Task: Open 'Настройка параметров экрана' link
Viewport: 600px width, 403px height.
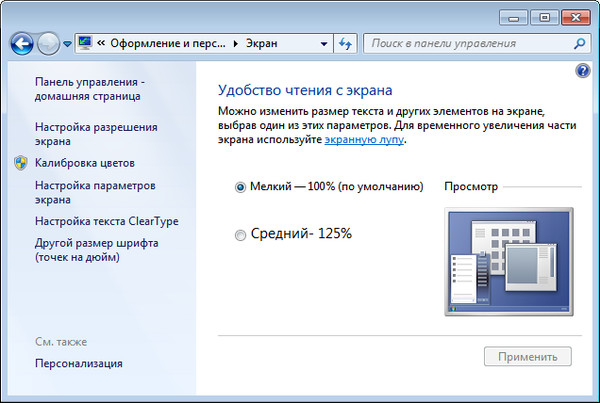Action: [95, 193]
